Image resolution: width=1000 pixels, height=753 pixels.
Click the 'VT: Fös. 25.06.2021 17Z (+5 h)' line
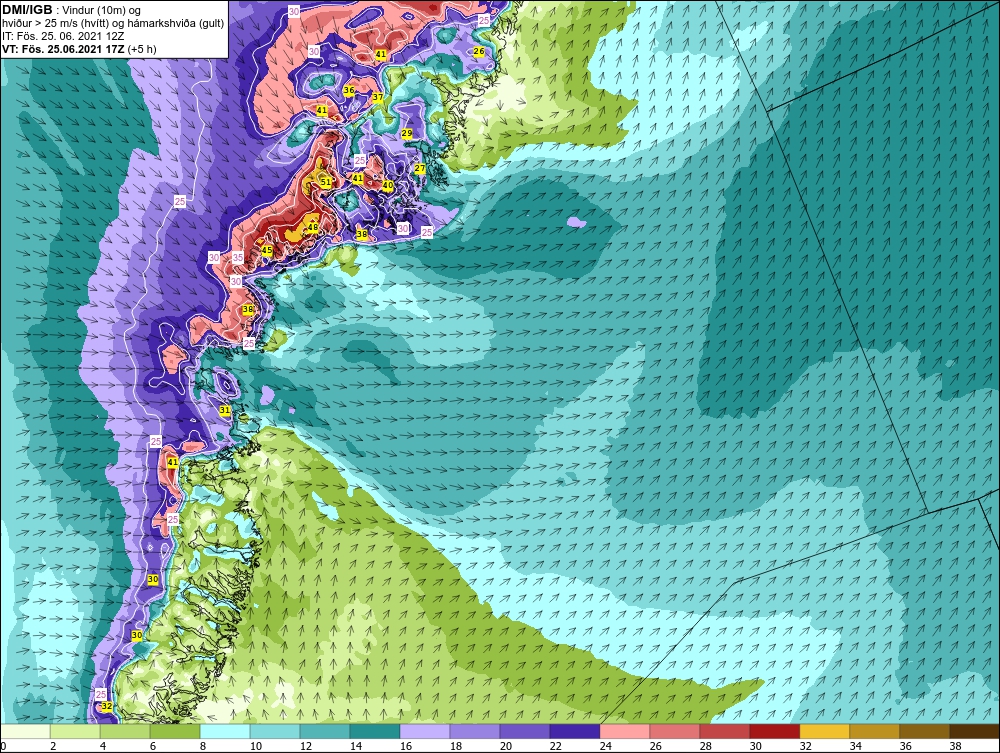tap(79, 48)
